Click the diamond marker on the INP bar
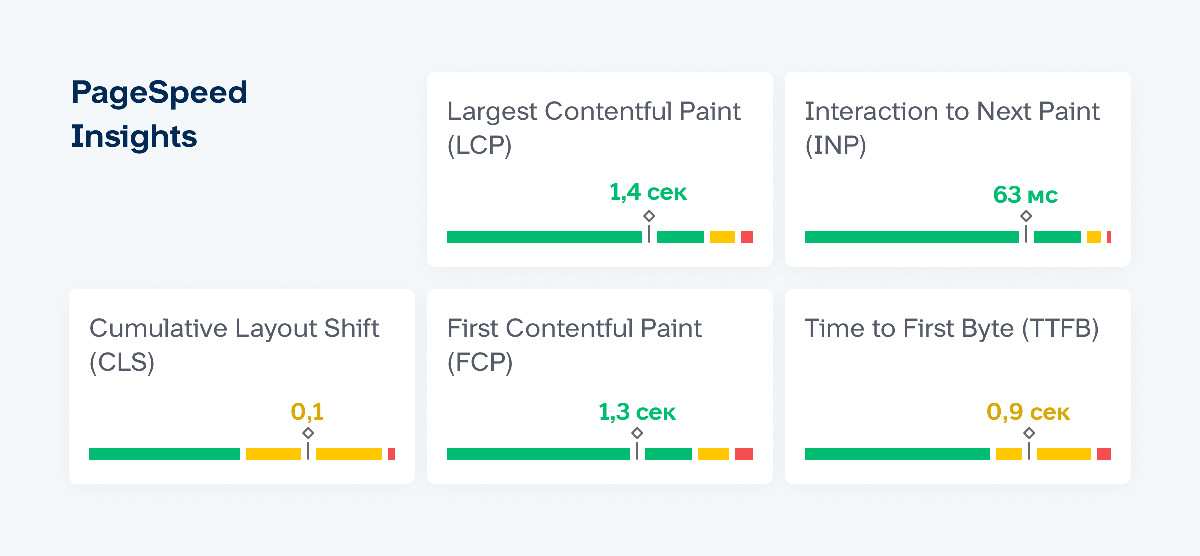The image size is (1200, 556). [1026, 216]
